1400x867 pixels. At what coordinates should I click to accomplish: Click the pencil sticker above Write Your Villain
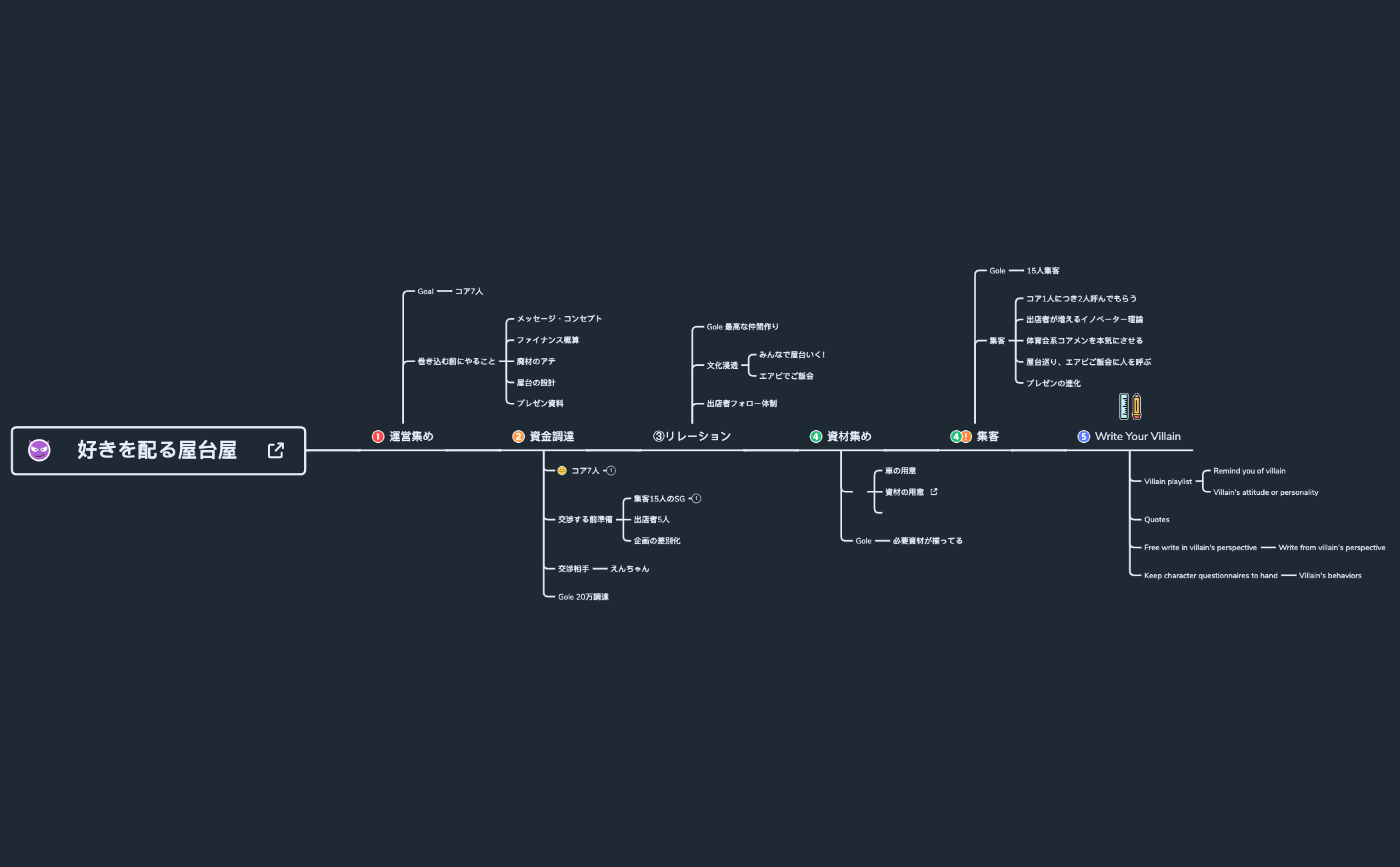click(1135, 405)
